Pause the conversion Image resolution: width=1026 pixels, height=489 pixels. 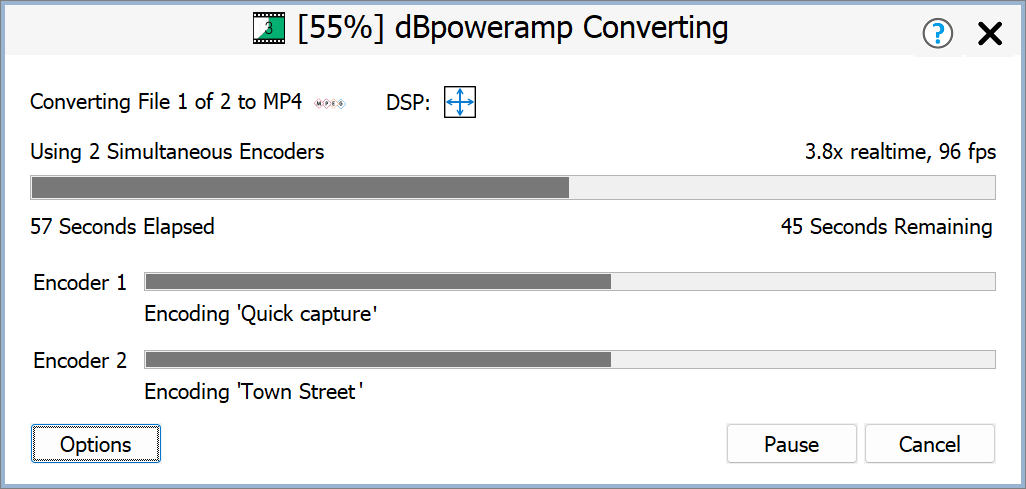click(791, 444)
